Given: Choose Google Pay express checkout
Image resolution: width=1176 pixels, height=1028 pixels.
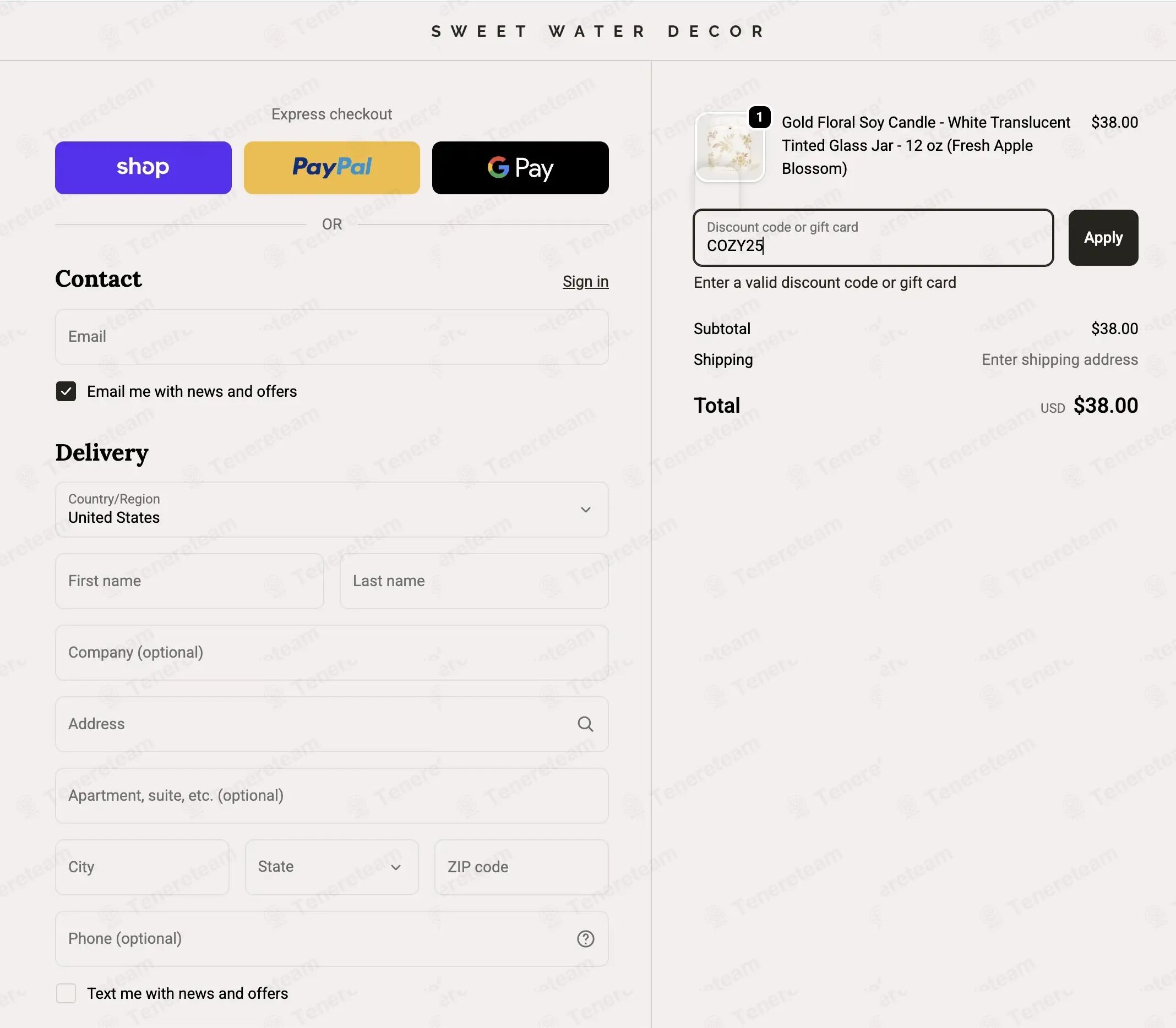Looking at the screenshot, I should click(x=520, y=167).
